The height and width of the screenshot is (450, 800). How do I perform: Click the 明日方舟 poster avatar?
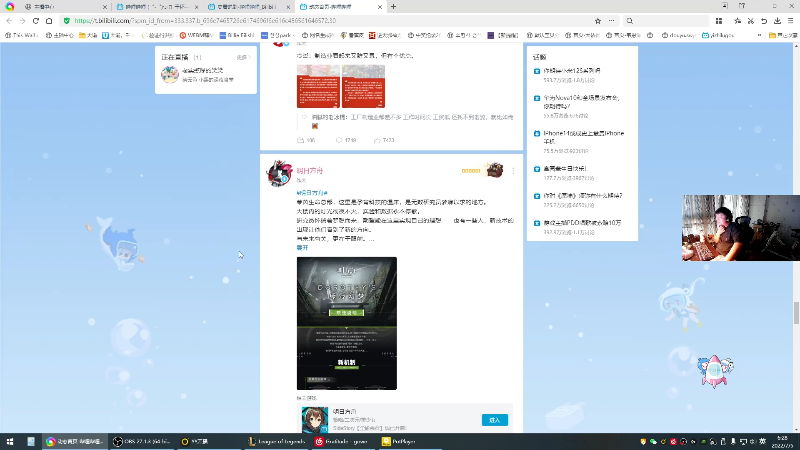pos(279,173)
